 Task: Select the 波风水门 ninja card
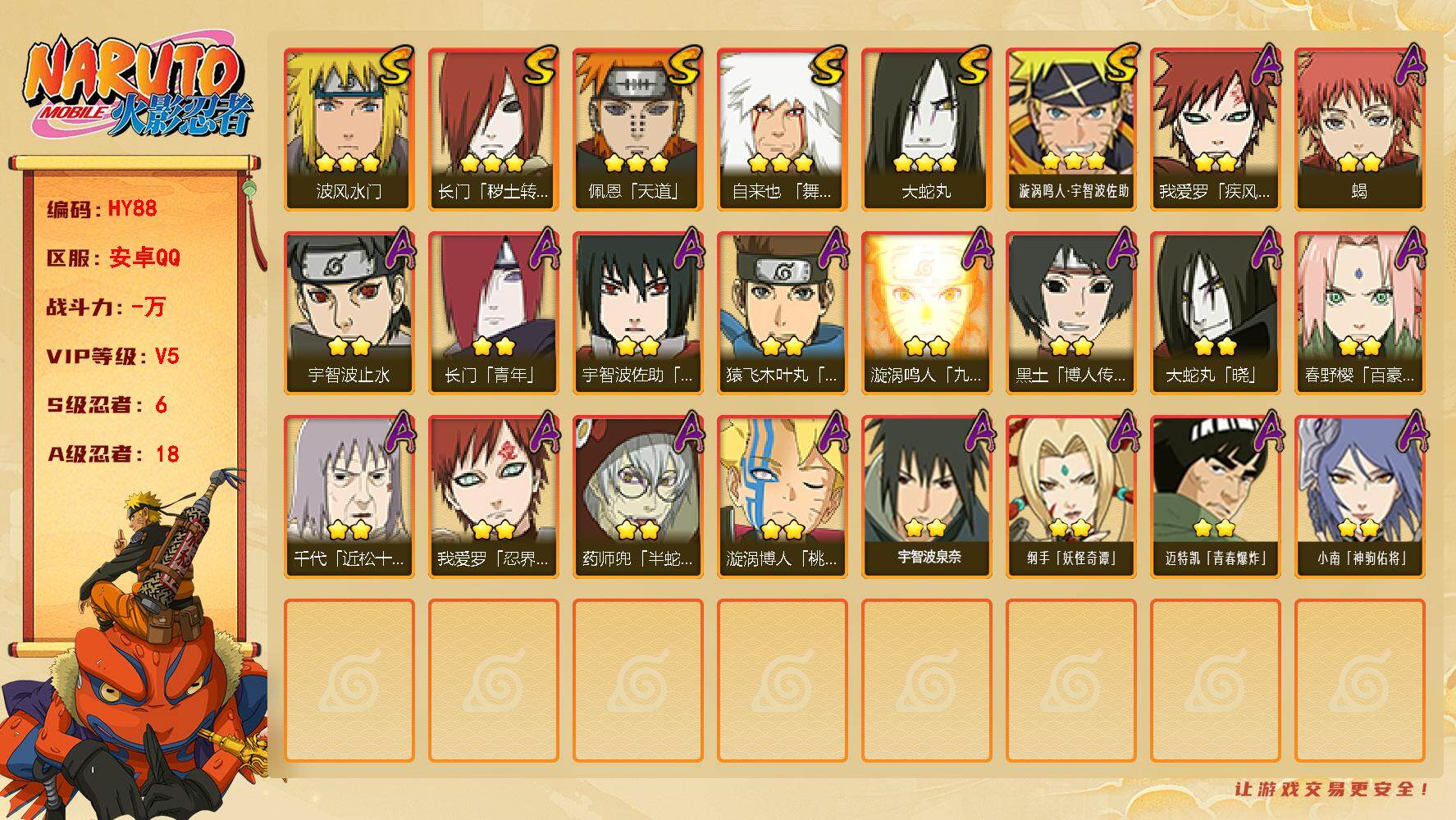click(349, 130)
